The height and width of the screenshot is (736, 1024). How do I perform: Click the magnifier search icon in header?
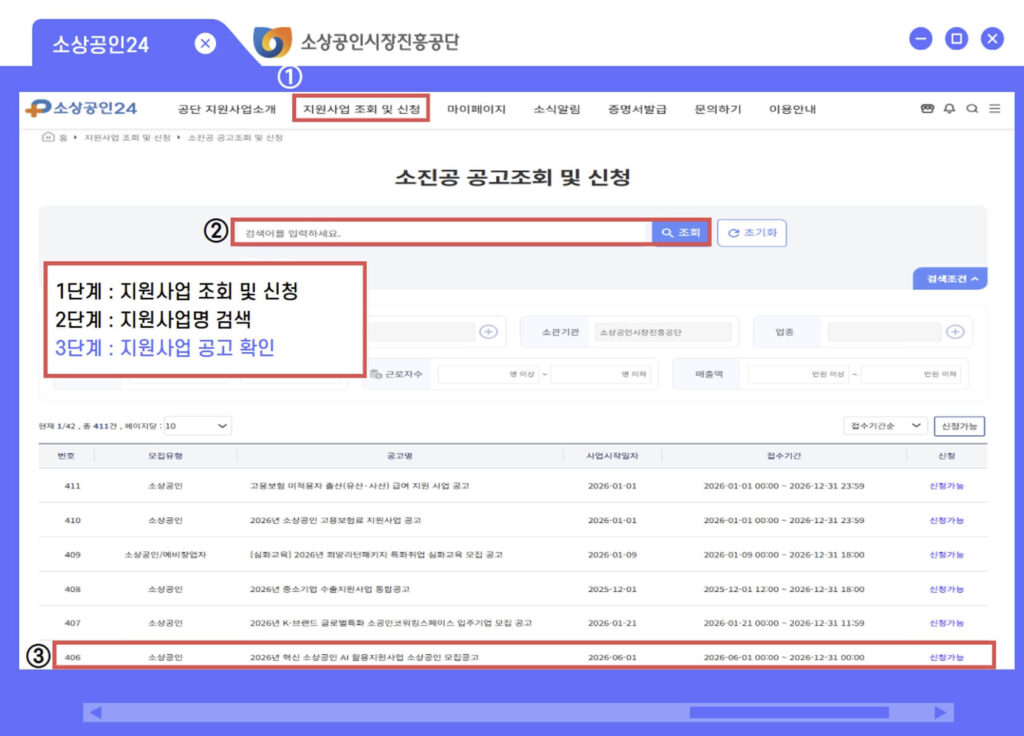tap(972, 108)
